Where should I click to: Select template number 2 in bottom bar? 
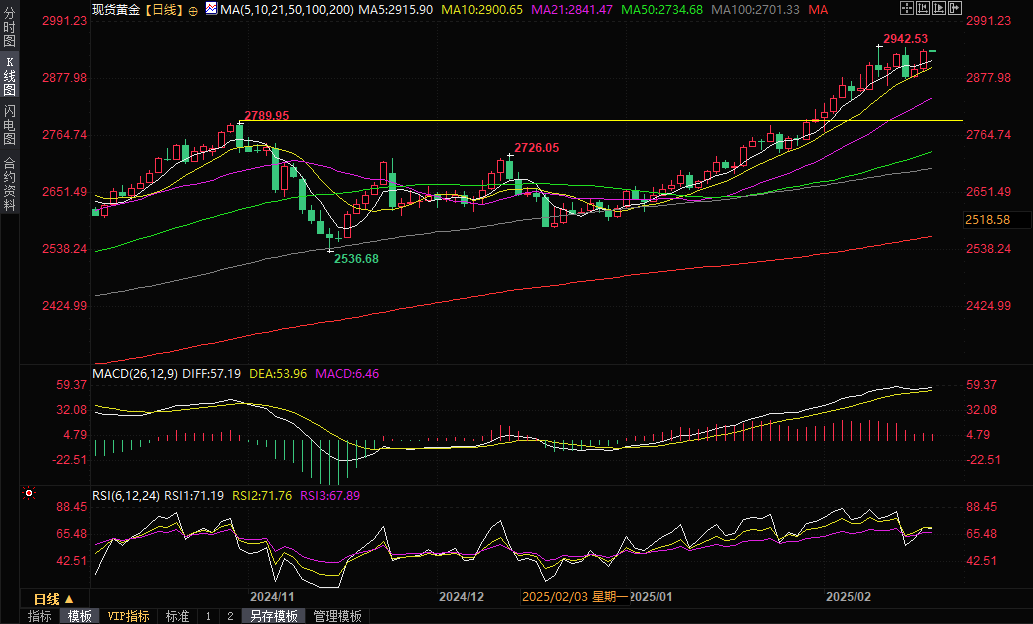click(x=230, y=616)
